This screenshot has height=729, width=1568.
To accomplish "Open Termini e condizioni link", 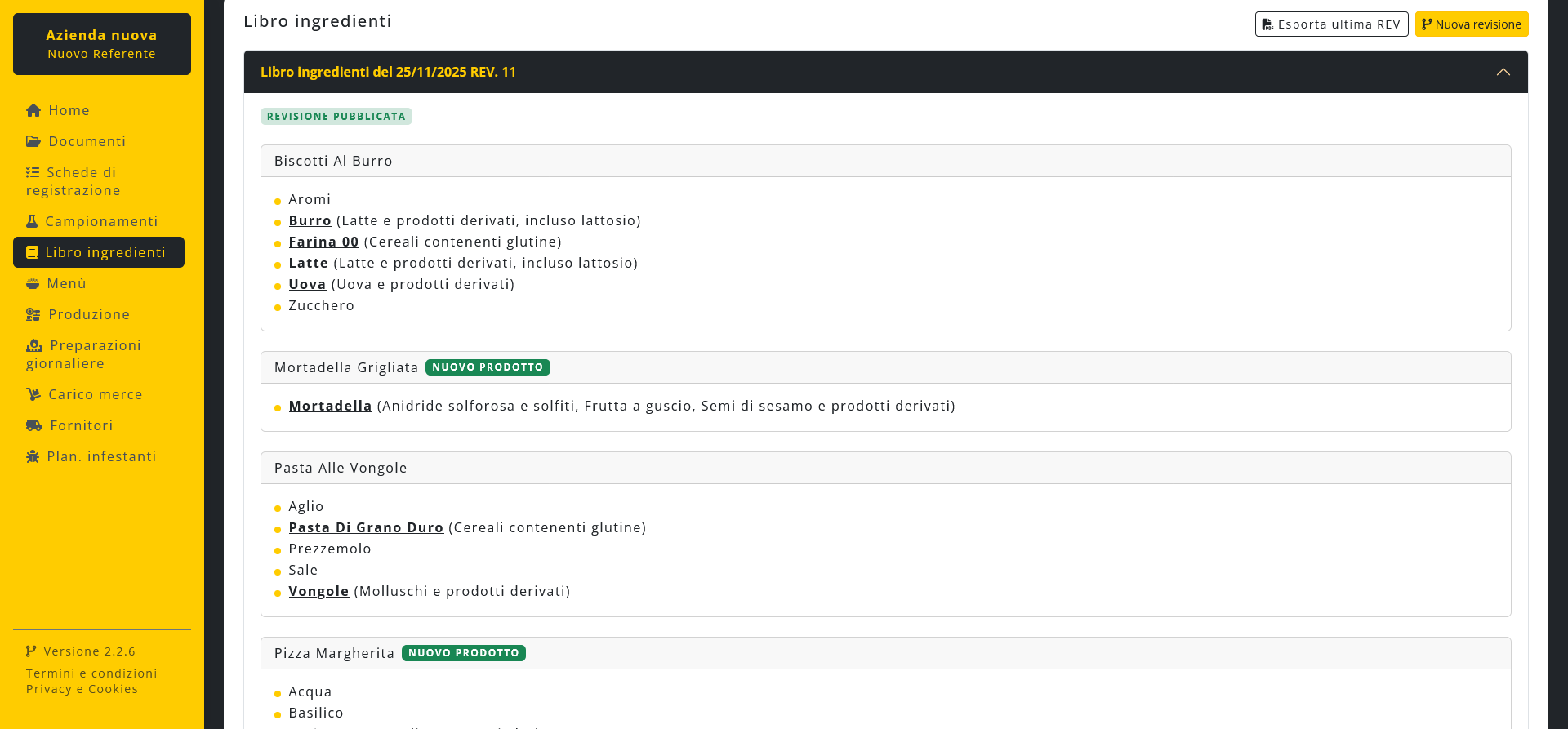I will click(91, 673).
